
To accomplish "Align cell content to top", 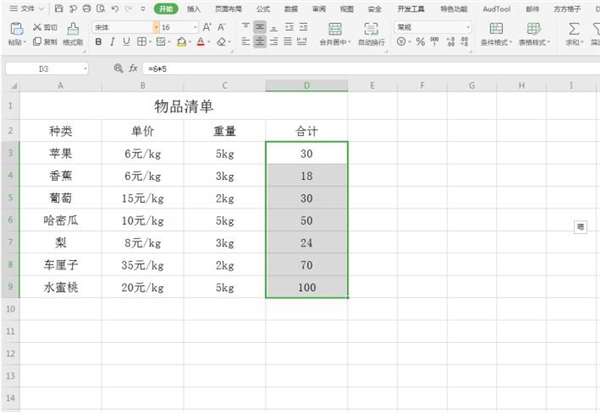I will [246, 27].
